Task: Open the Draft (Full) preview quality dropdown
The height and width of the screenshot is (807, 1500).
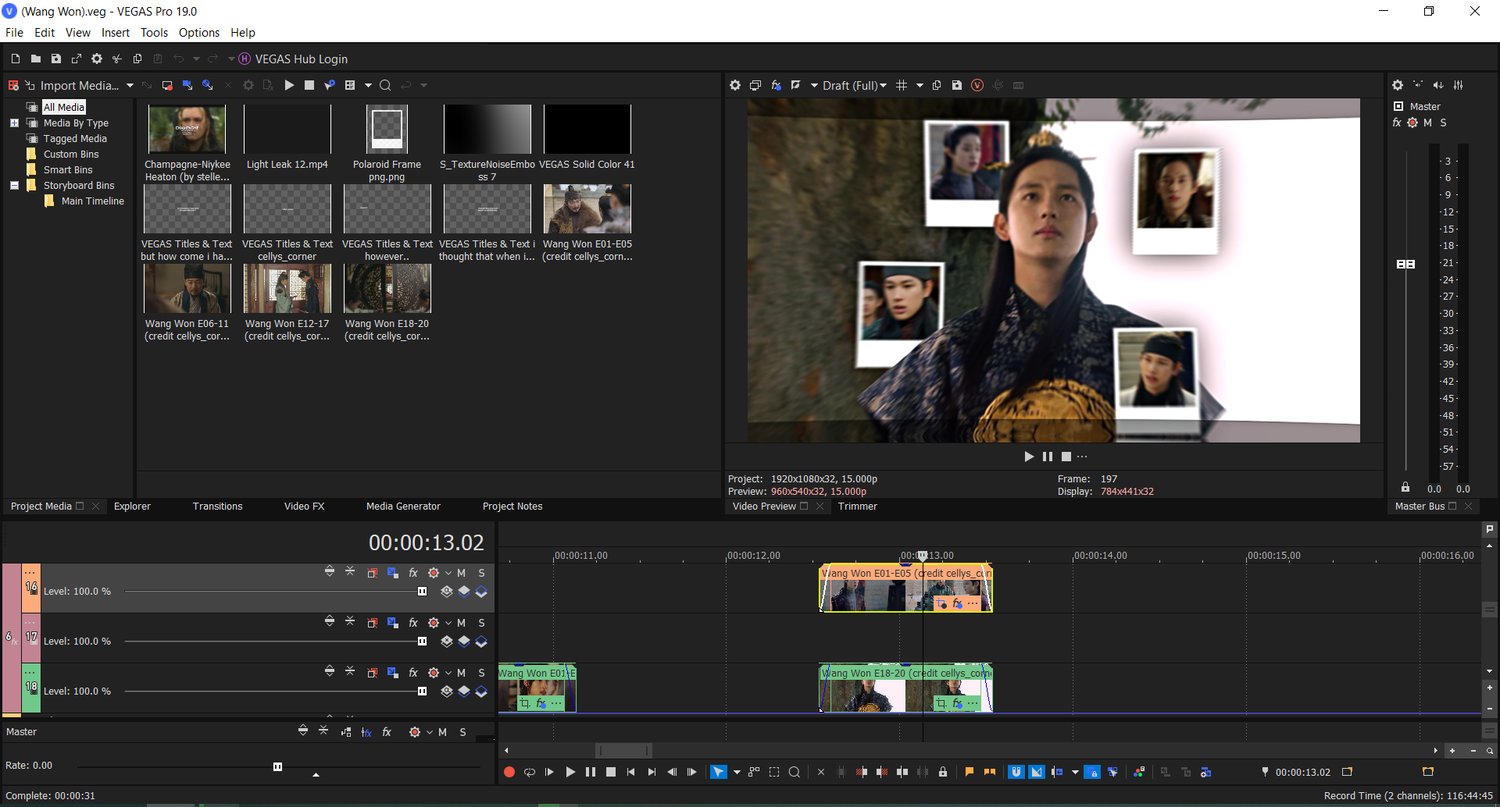Action: tap(854, 86)
